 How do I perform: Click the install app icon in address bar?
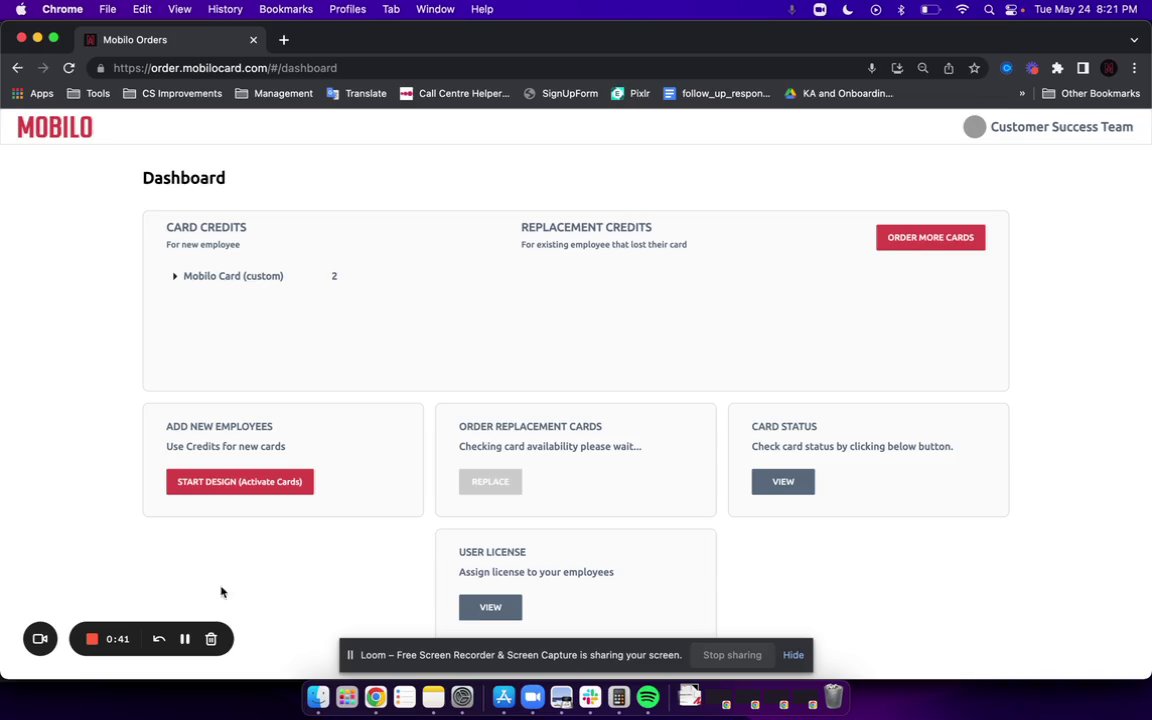(x=897, y=68)
